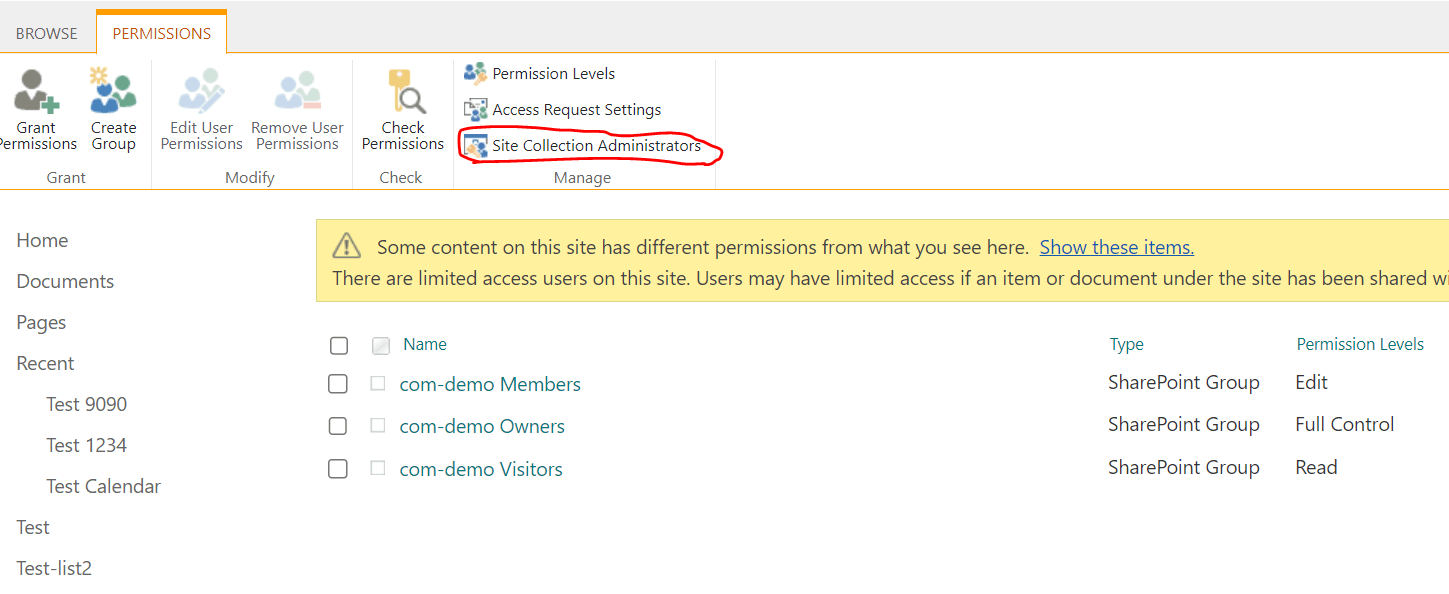Open Permission Levels in Manage group
The height and width of the screenshot is (594, 1449).
coord(540,74)
